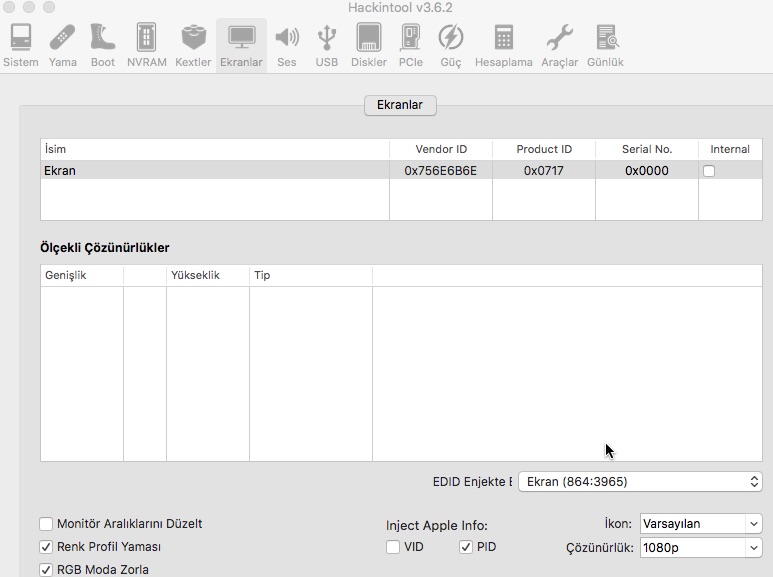
Task: Open the Ses audio section
Action: (x=287, y=46)
